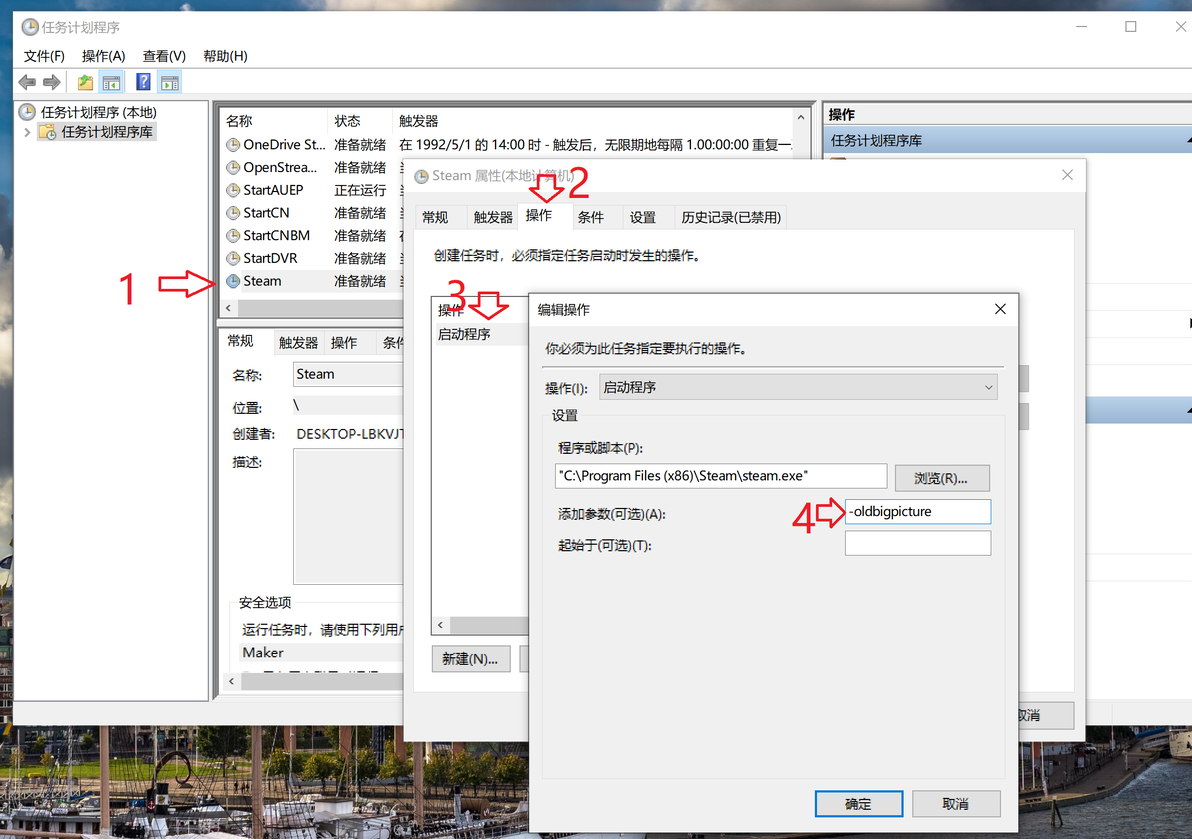This screenshot has width=1192, height=839.
Task: Select 任务计划程序 (本地) root tree node
Action: pyautogui.click(x=98, y=112)
